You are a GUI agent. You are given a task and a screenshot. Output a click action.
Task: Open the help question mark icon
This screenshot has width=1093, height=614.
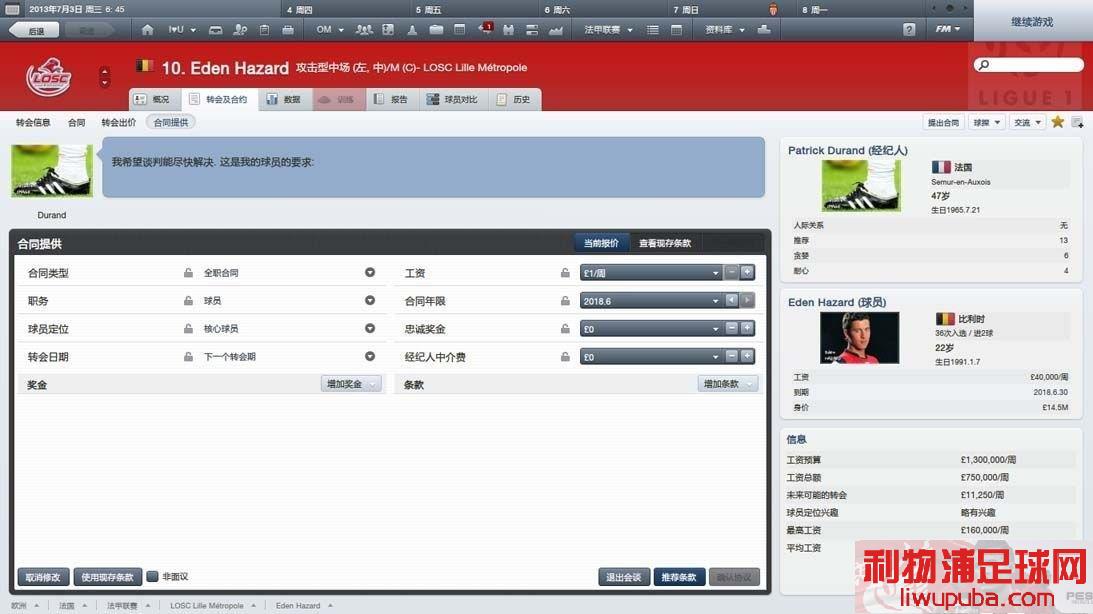(909, 29)
